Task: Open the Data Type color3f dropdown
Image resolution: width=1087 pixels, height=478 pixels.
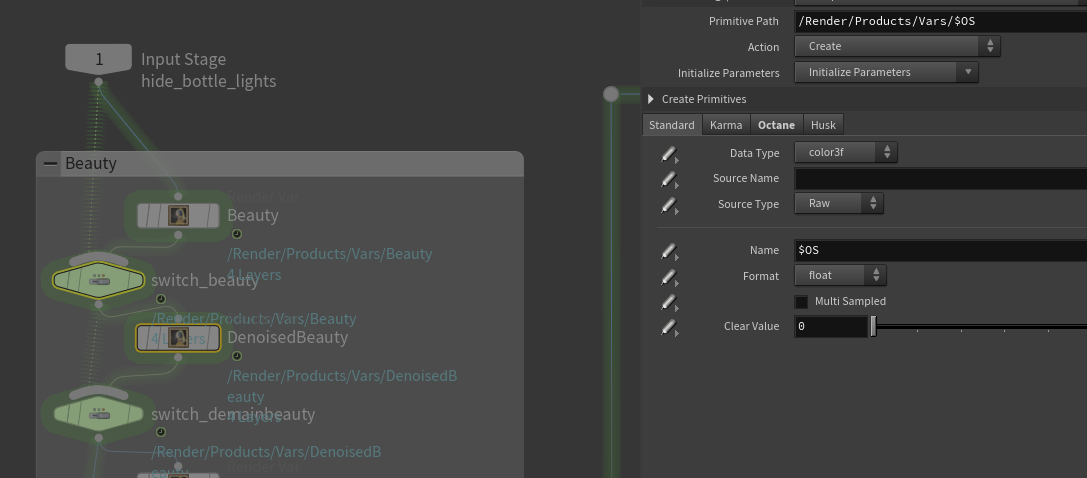Action: pos(846,153)
